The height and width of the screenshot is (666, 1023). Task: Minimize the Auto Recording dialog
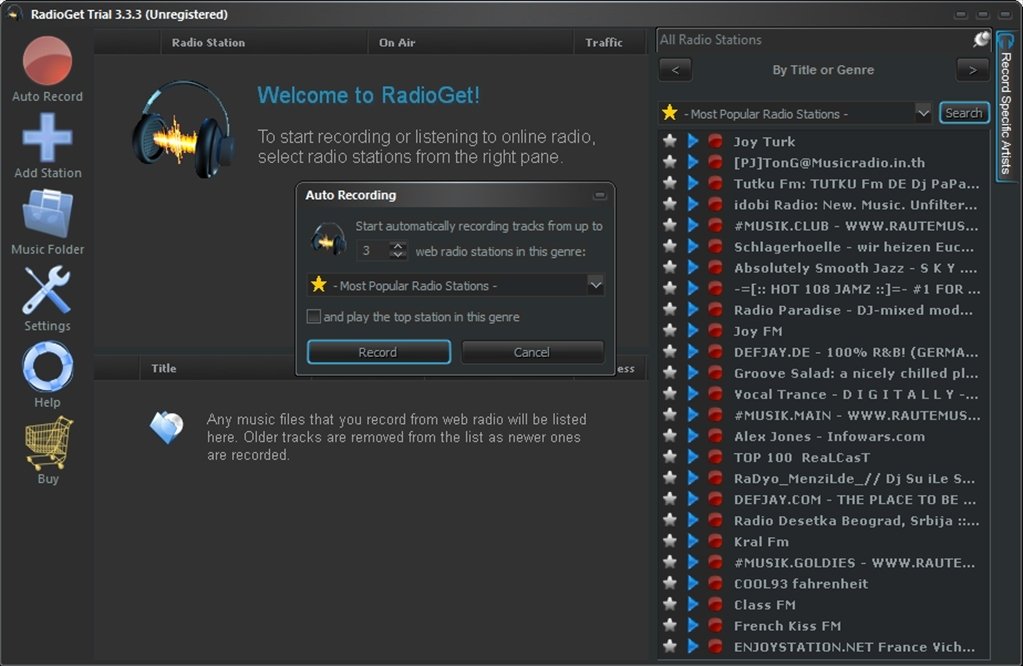pyautogui.click(x=600, y=195)
